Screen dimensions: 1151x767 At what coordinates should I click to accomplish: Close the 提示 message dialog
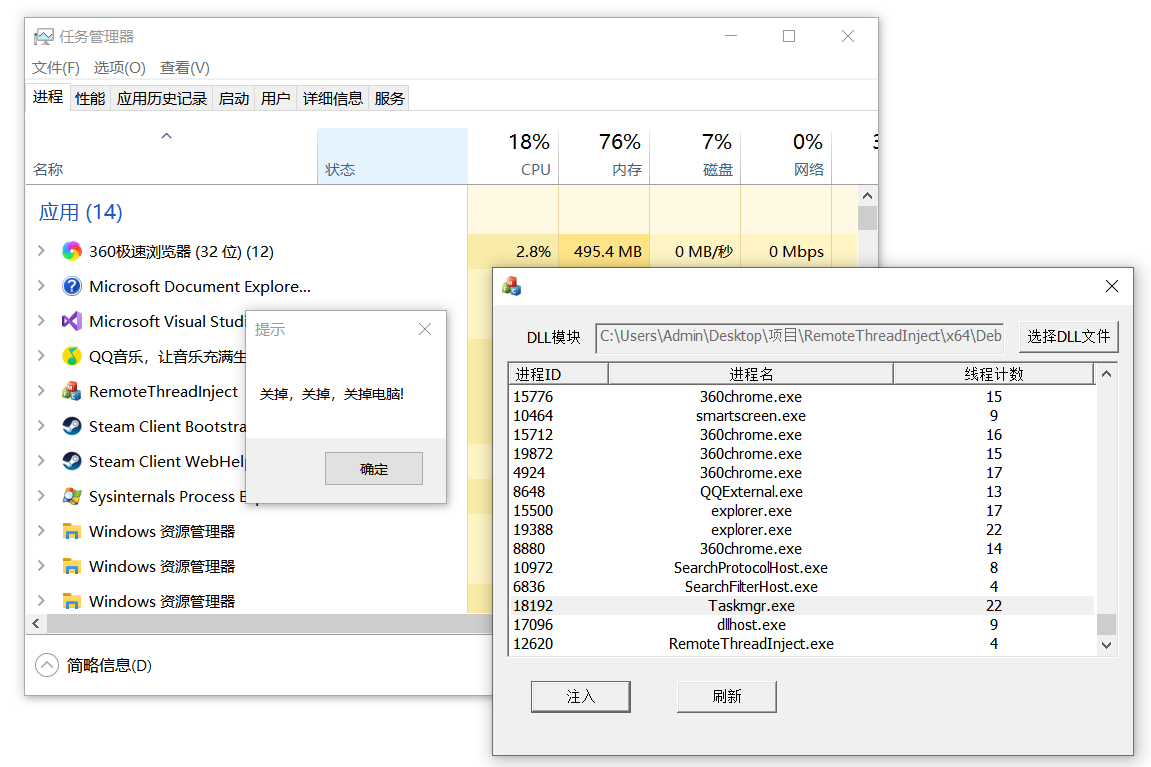click(x=425, y=330)
